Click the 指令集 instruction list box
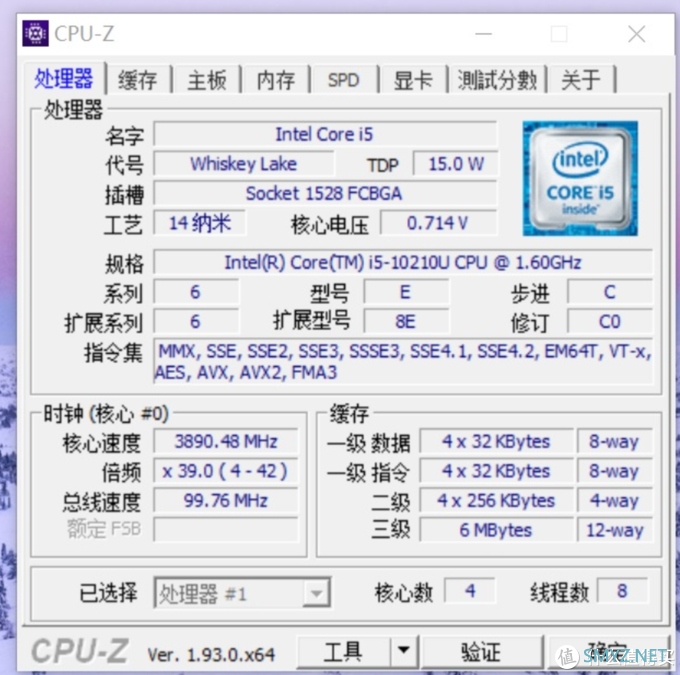Screen dimensions: 680x675 tap(402, 362)
